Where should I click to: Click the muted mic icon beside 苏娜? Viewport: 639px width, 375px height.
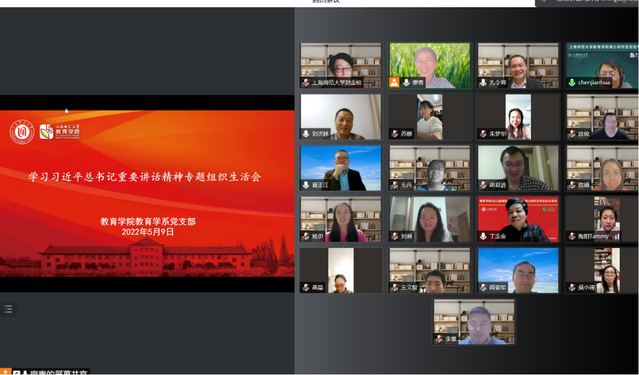(x=394, y=134)
